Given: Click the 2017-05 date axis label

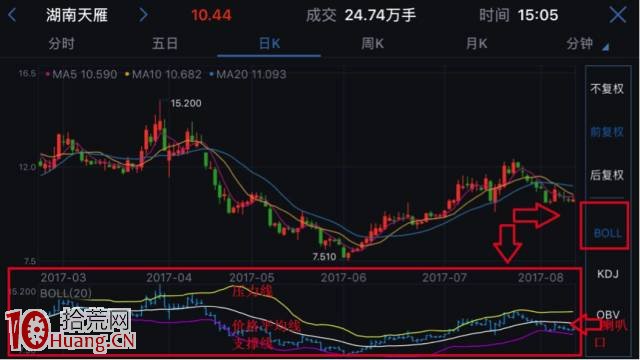Looking at the screenshot, I should 251,278.
